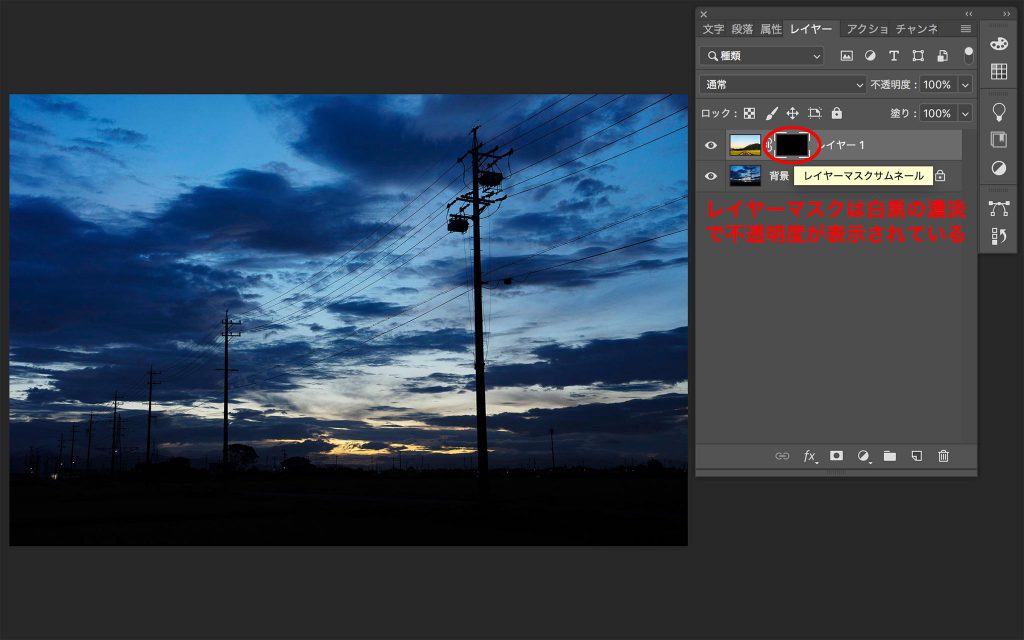Open layer style fx menu
1024x640 pixels.
810,456
